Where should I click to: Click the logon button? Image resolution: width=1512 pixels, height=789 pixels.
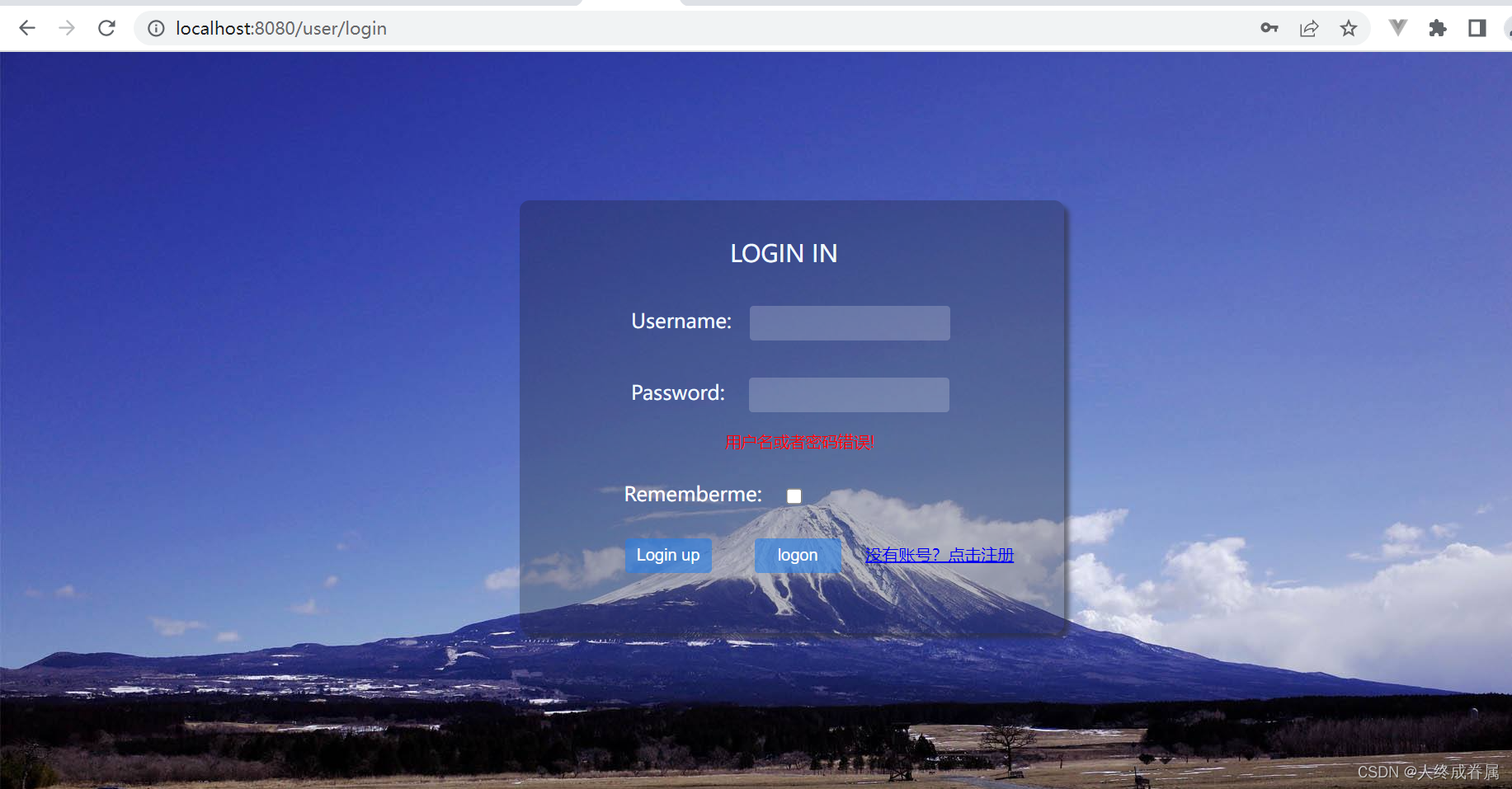point(798,556)
